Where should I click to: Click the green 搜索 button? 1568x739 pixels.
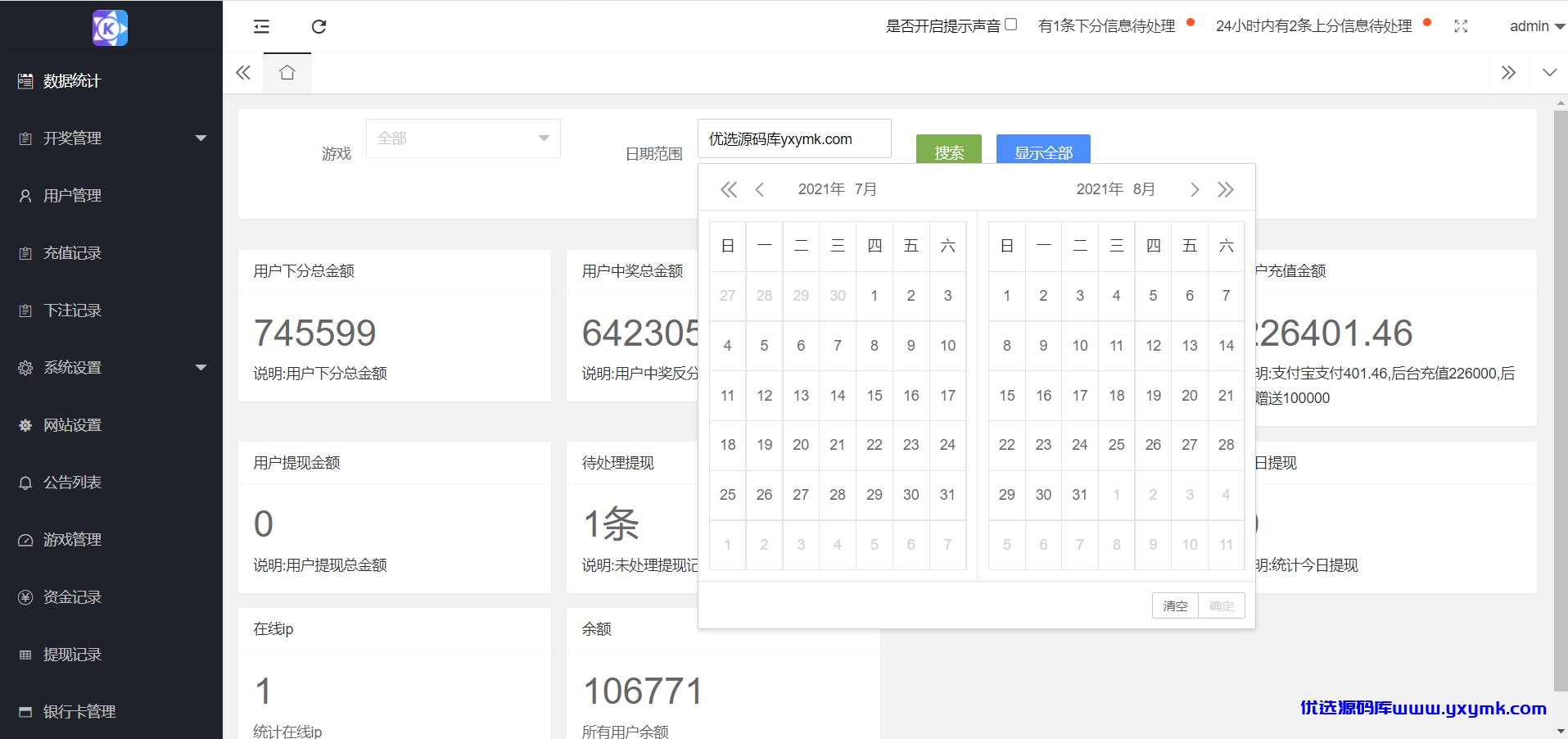click(949, 149)
